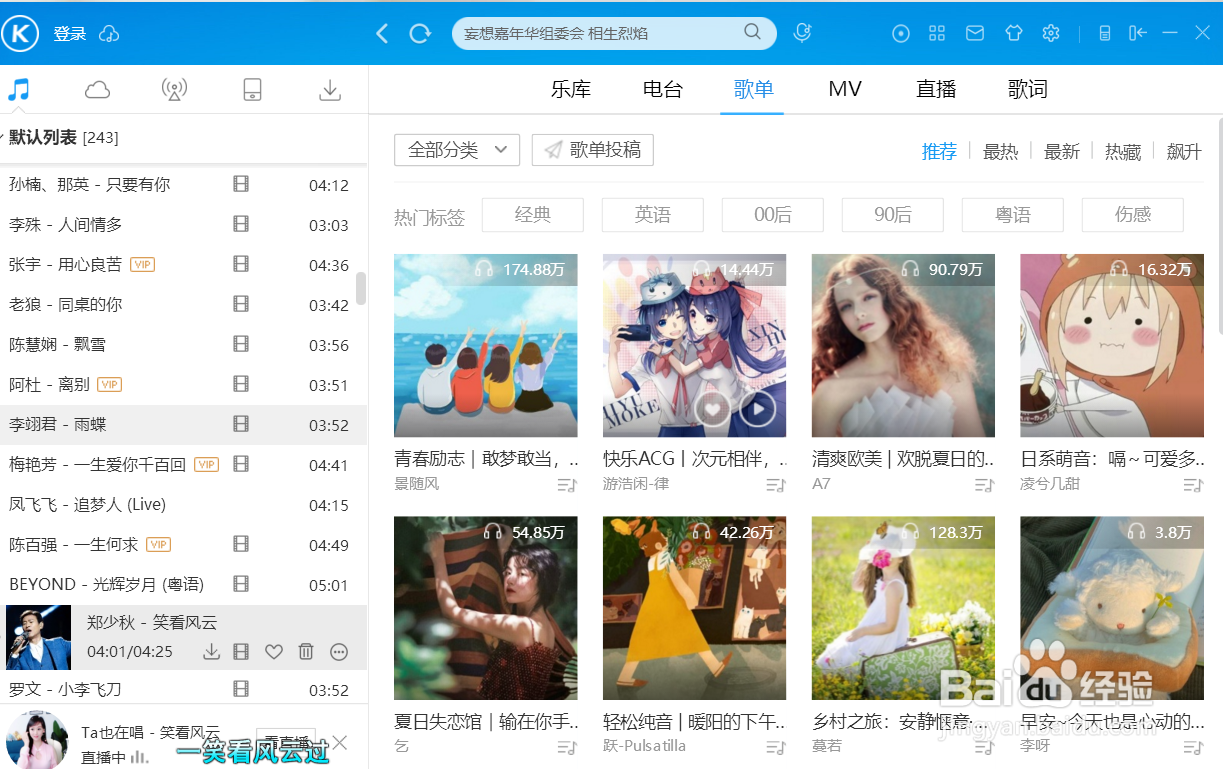Open more options for 郑少秋 - 笑看风云

click(x=338, y=651)
